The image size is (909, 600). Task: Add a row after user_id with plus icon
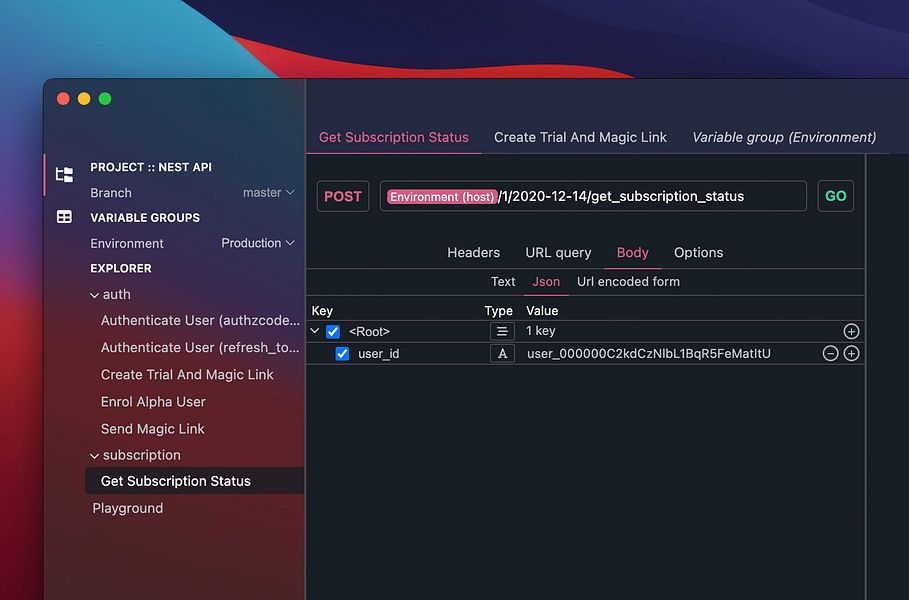click(851, 353)
